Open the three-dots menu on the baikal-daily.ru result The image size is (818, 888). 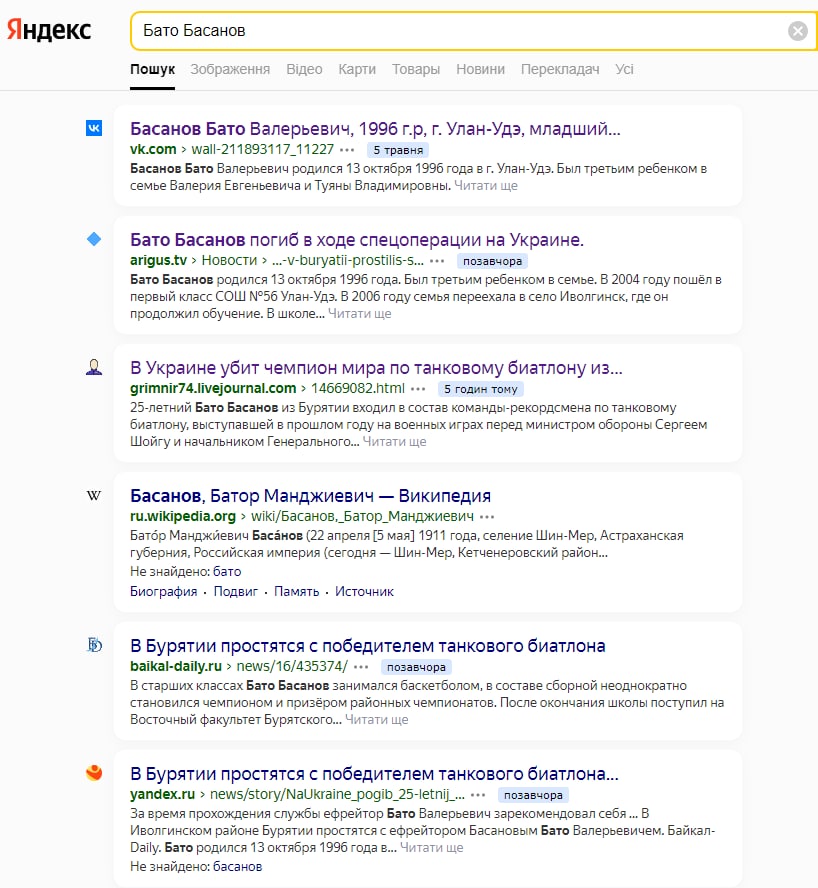tap(361, 667)
